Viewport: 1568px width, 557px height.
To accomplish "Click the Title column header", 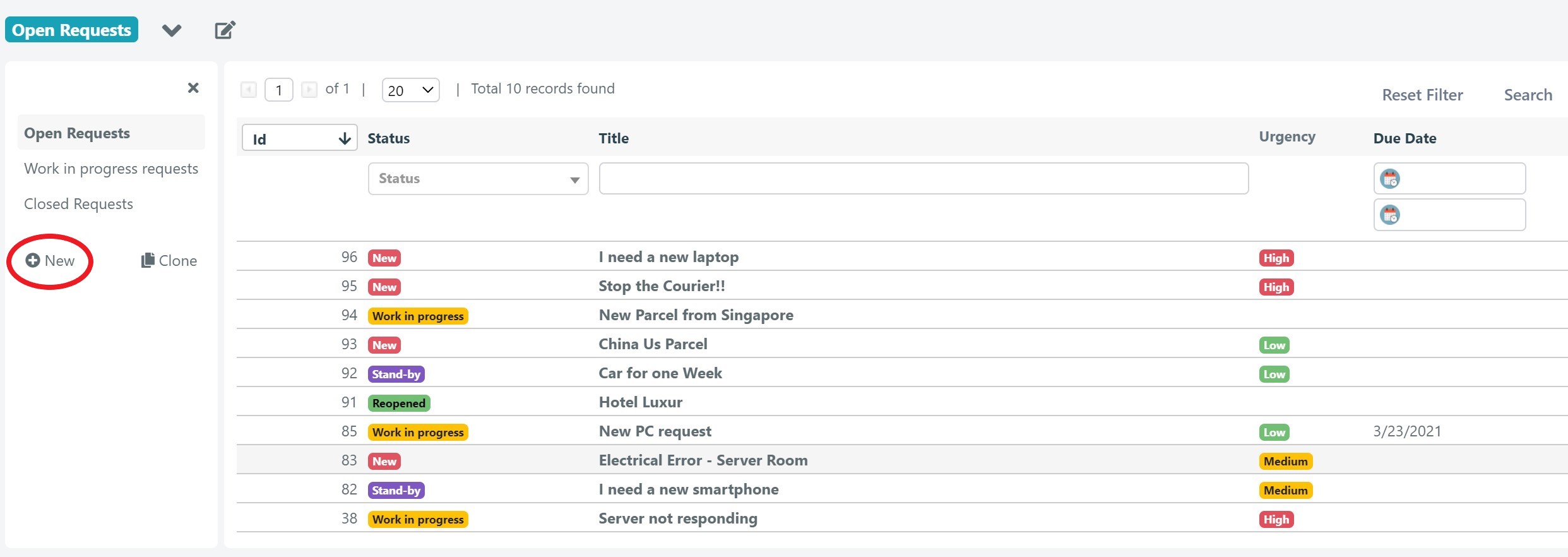I will pyautogui.click(x=614, y=138).
